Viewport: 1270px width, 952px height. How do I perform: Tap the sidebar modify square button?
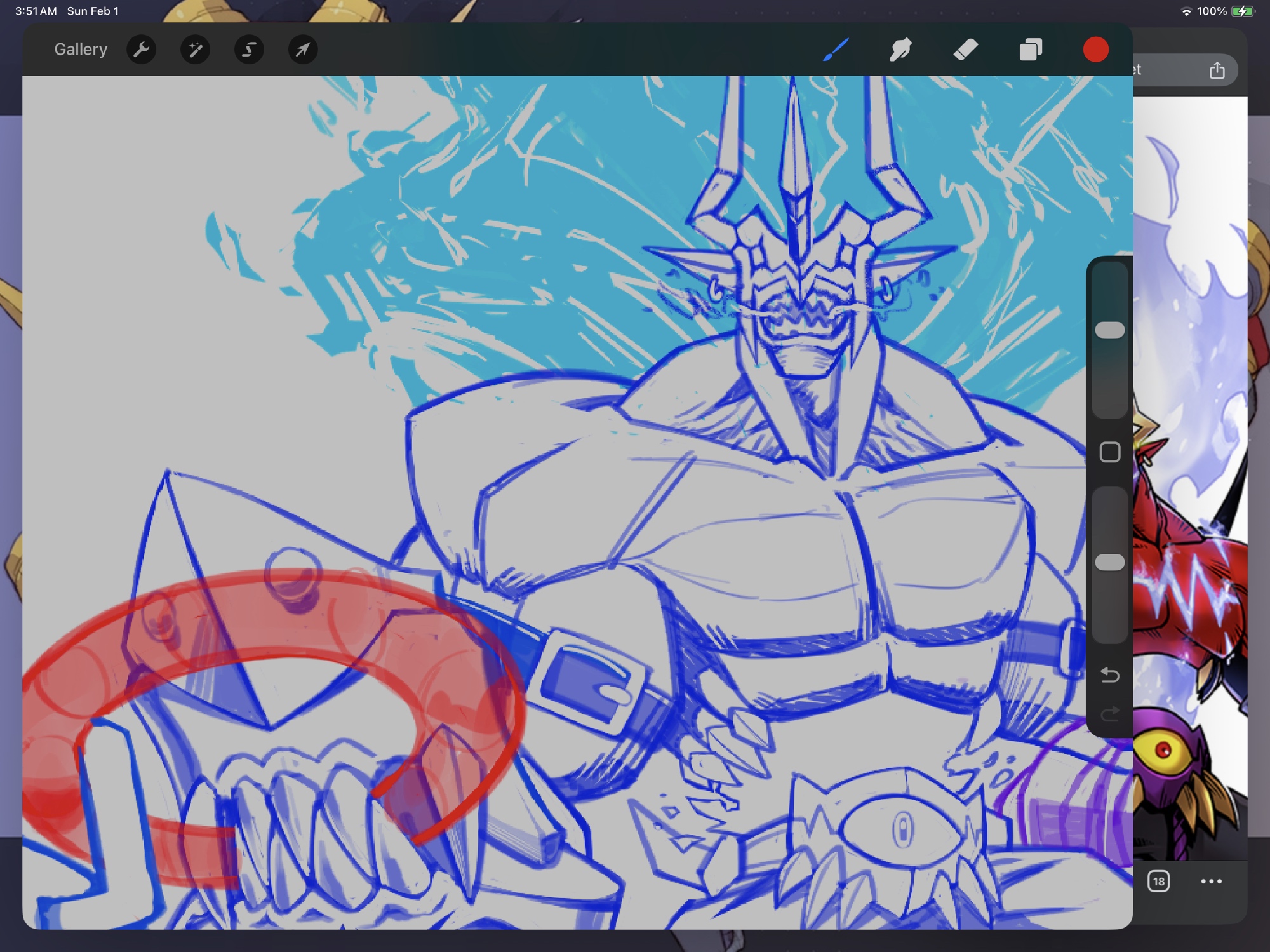pyautogui.click(x=1109, y=452)
